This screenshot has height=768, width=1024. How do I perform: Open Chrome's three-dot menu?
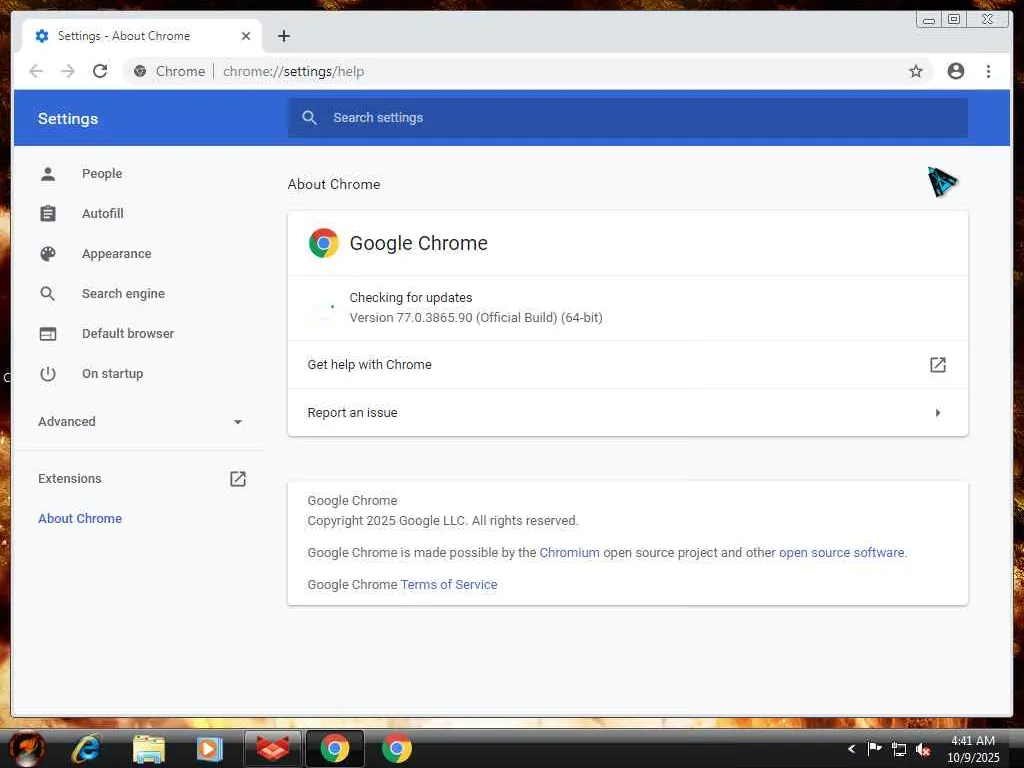point(988,71)
